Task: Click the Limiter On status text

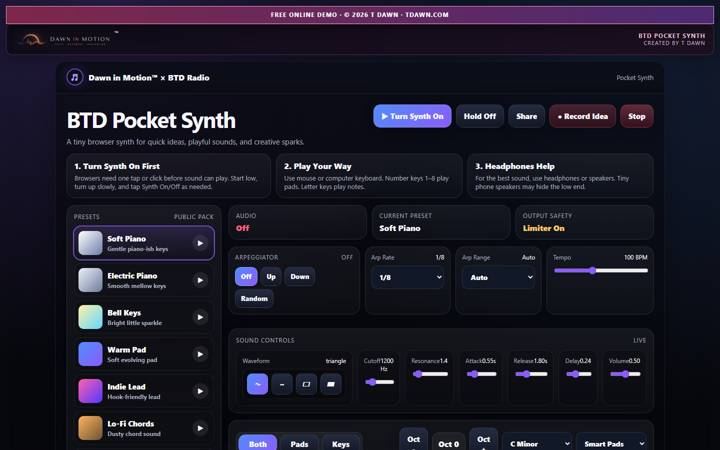Action: click(544, 228)
